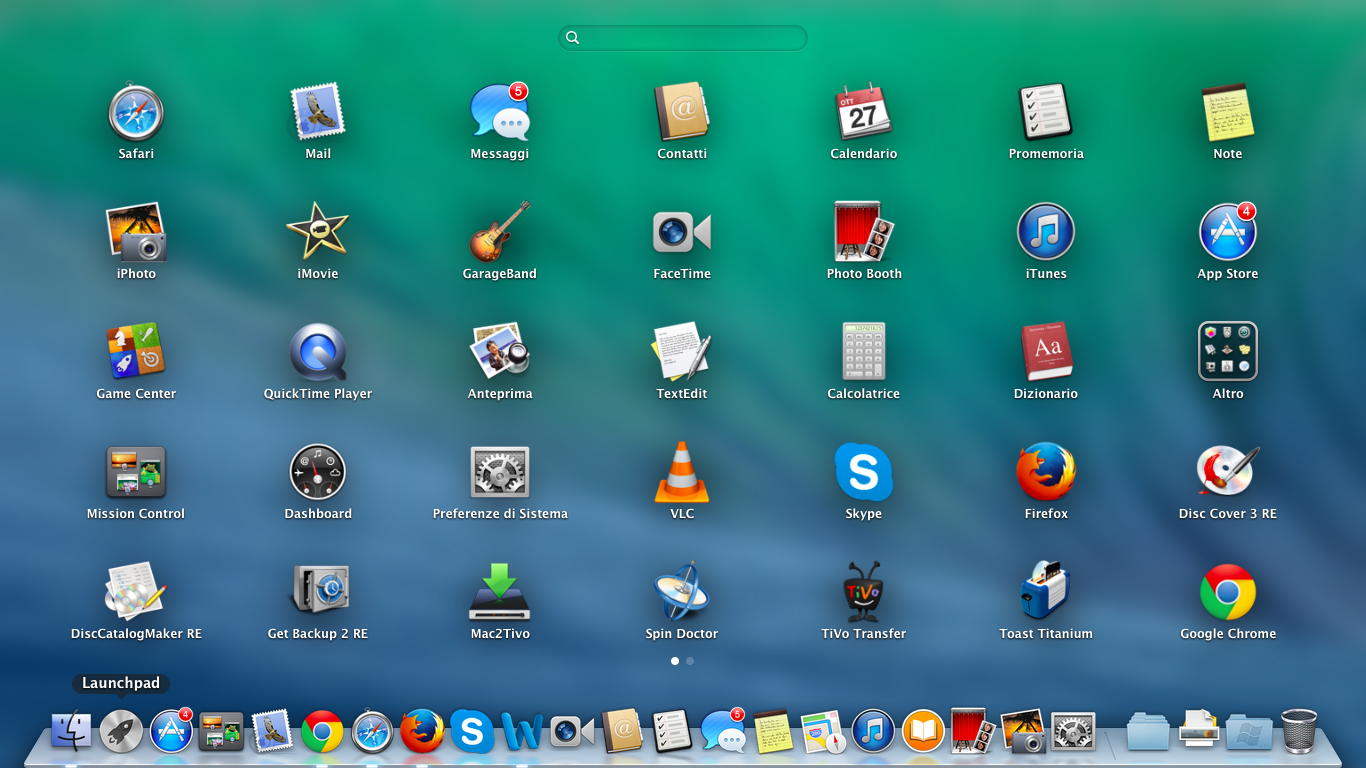1366x768 pixels.
Task: Click the Launchpad search field
Action: (x=683, y=38)
